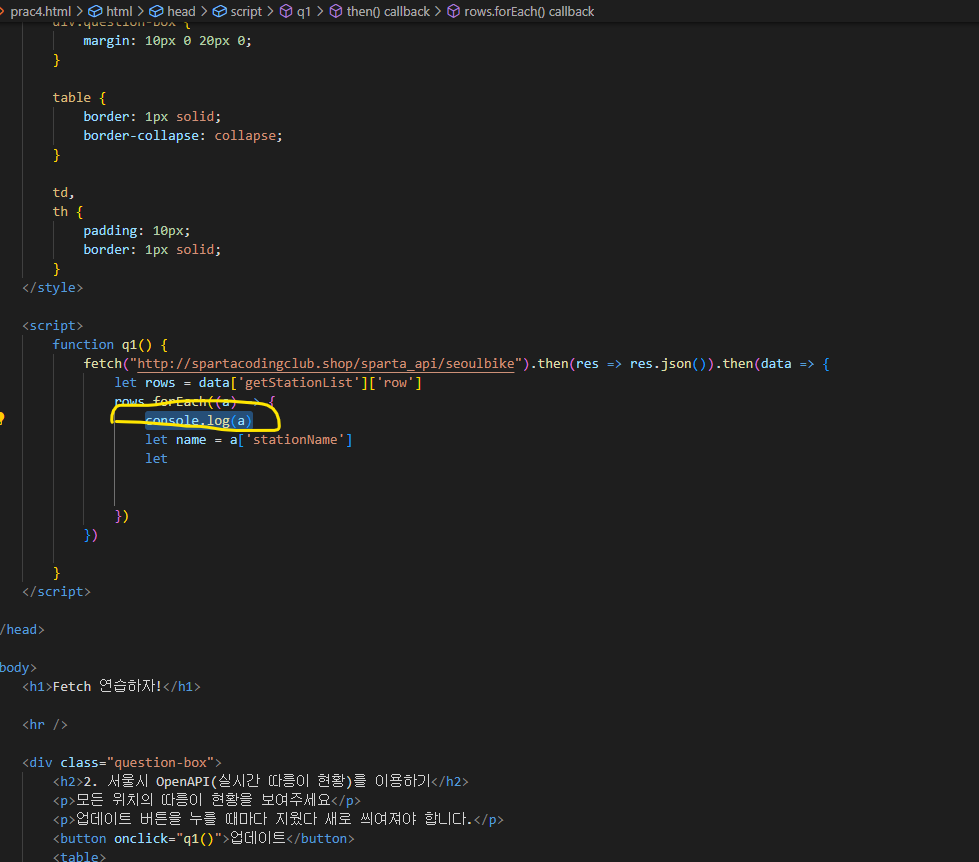
Task: Click the script breadcrumb cube icon
Action: pos(220,11)
